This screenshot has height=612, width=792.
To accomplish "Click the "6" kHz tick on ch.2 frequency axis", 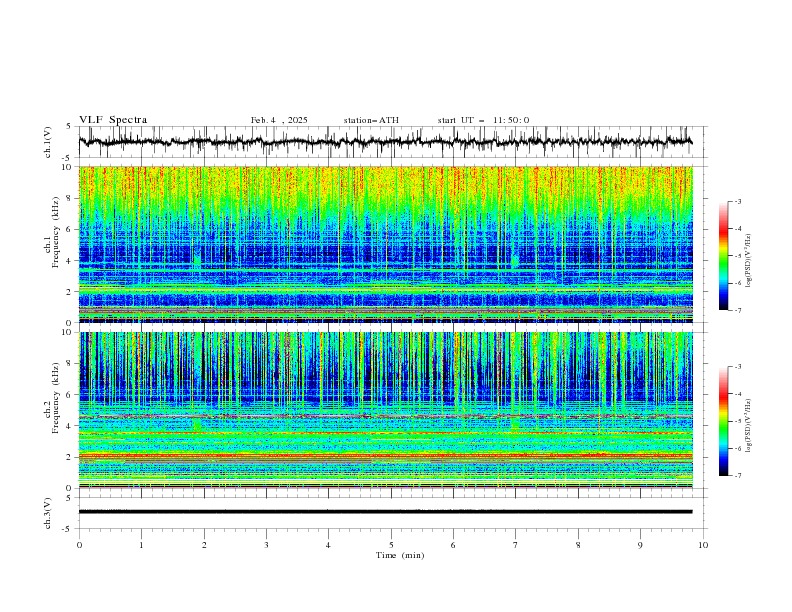I will pos(69,395).
